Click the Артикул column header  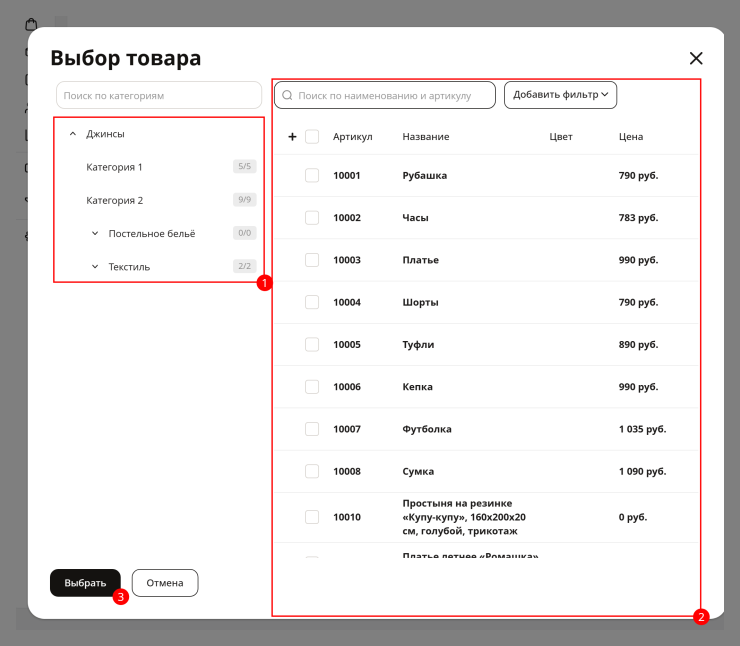click(353, 137)
